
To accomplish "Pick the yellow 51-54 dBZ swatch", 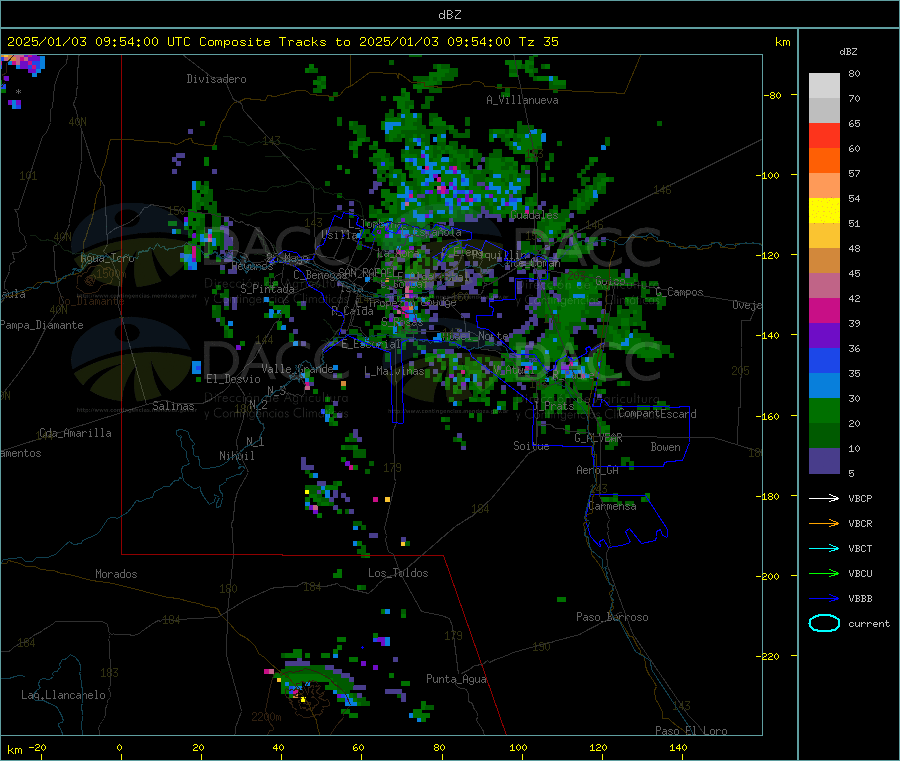I will (824, 211).
